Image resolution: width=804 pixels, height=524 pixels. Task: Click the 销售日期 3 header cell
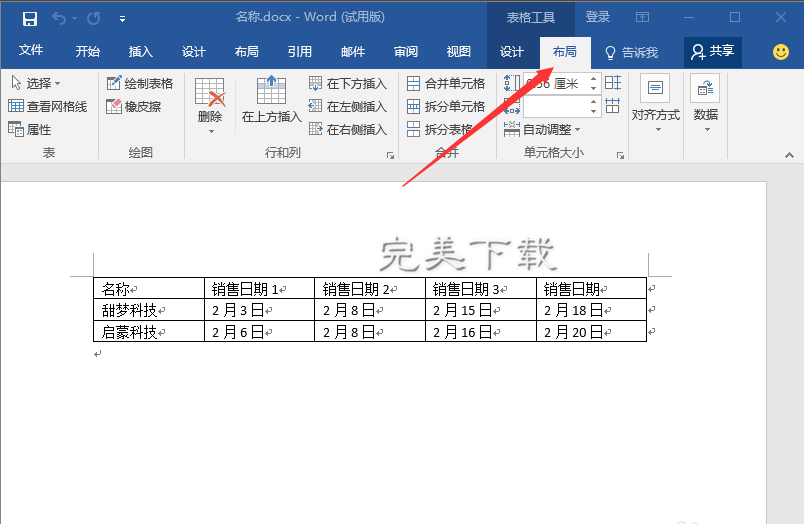(x=480, y=289)
